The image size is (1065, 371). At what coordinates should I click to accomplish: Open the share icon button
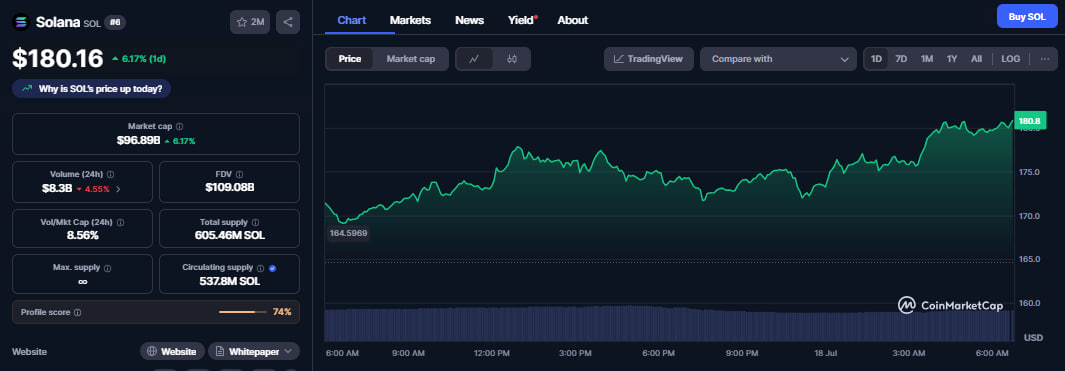pyautogui.click(x=288, y=22)
